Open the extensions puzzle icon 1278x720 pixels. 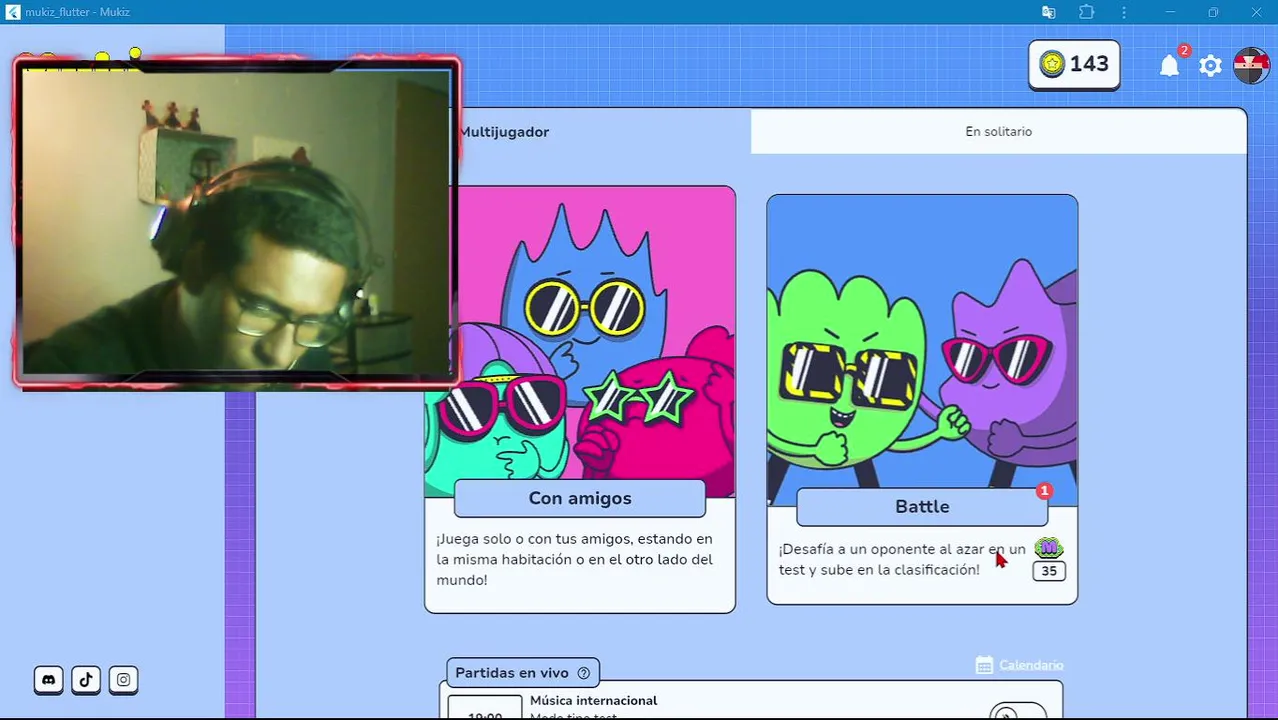1087,12
